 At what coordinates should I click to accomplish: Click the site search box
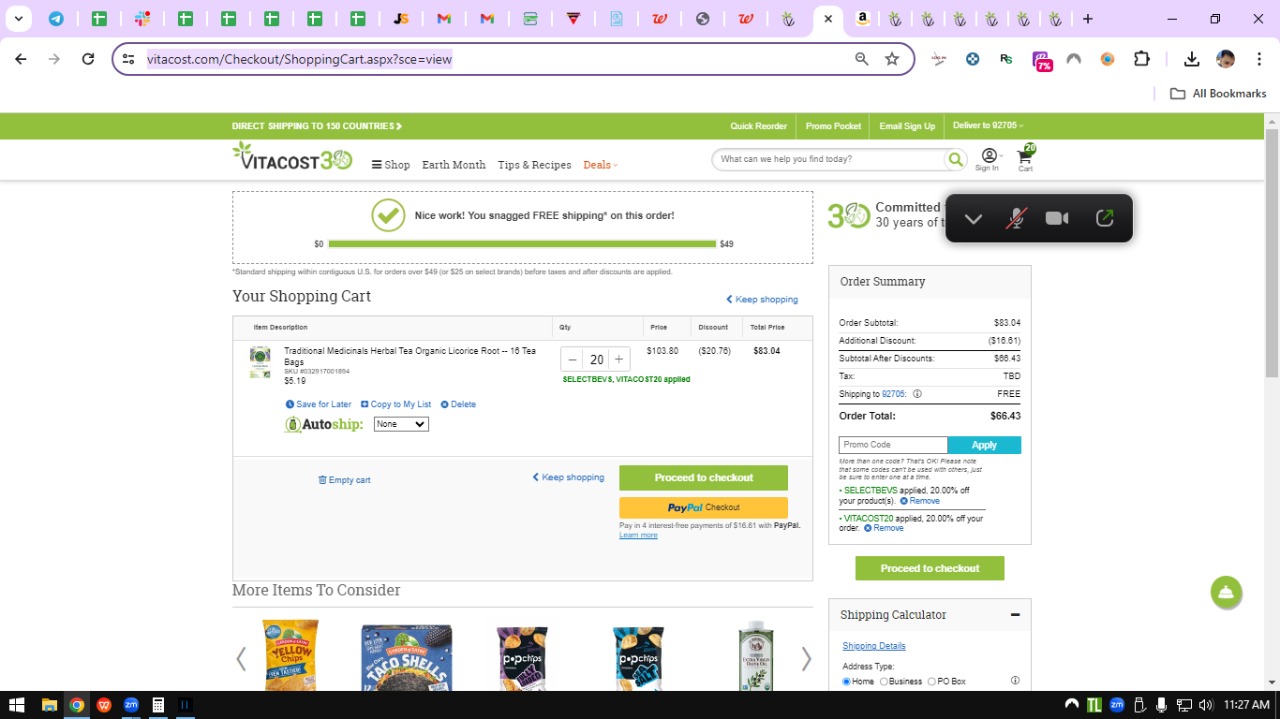[830, 159]
